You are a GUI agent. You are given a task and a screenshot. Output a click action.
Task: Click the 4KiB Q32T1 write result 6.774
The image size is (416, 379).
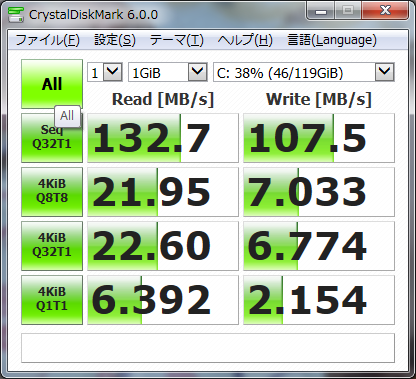(x=319, y=246)
